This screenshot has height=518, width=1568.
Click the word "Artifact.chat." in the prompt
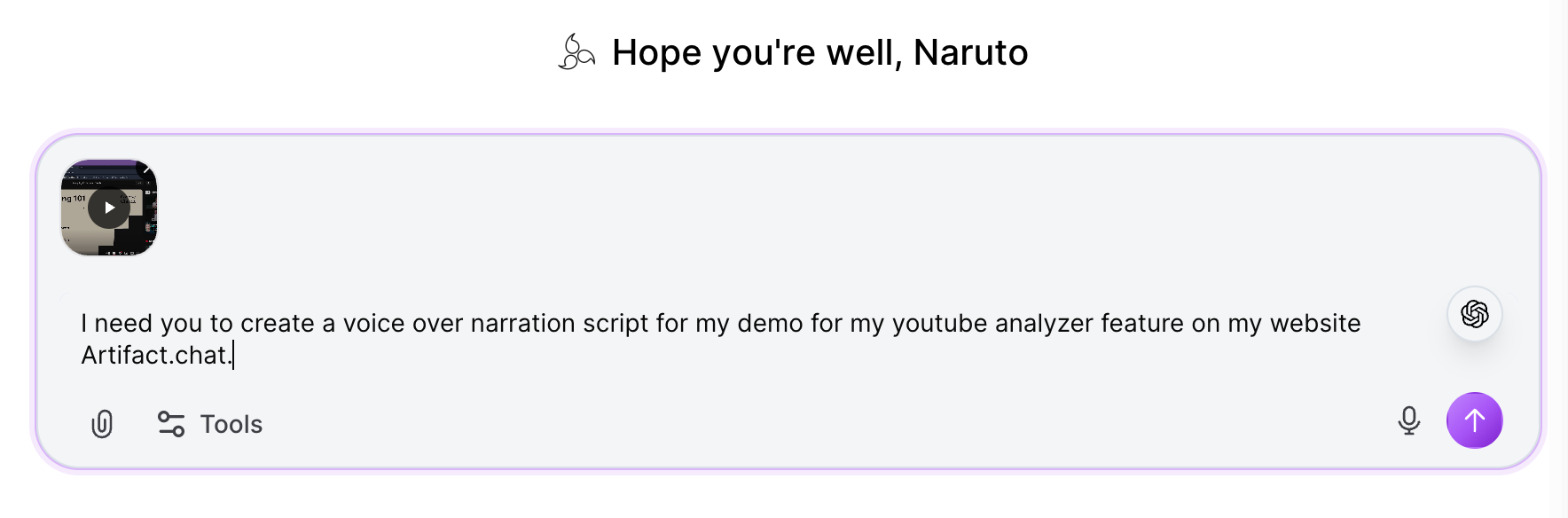click(x=156, y=355)
